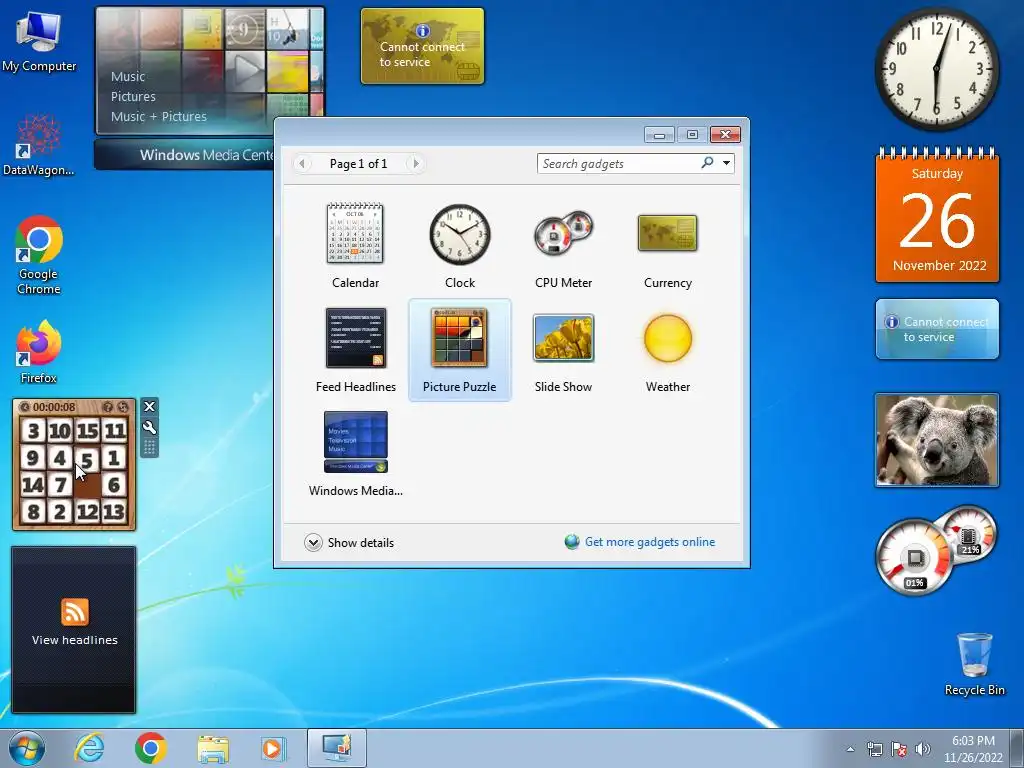Click the Windows Media Center gadget title bar

coord(184,155)
